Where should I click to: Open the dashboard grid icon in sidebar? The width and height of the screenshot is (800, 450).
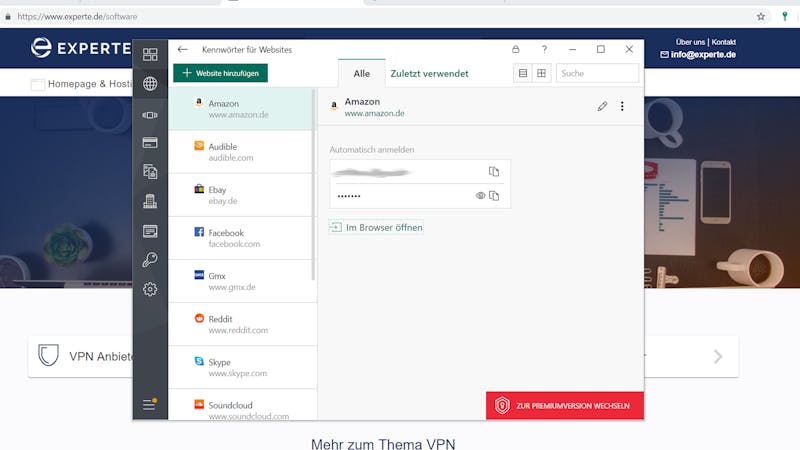(x=150, y=55)
